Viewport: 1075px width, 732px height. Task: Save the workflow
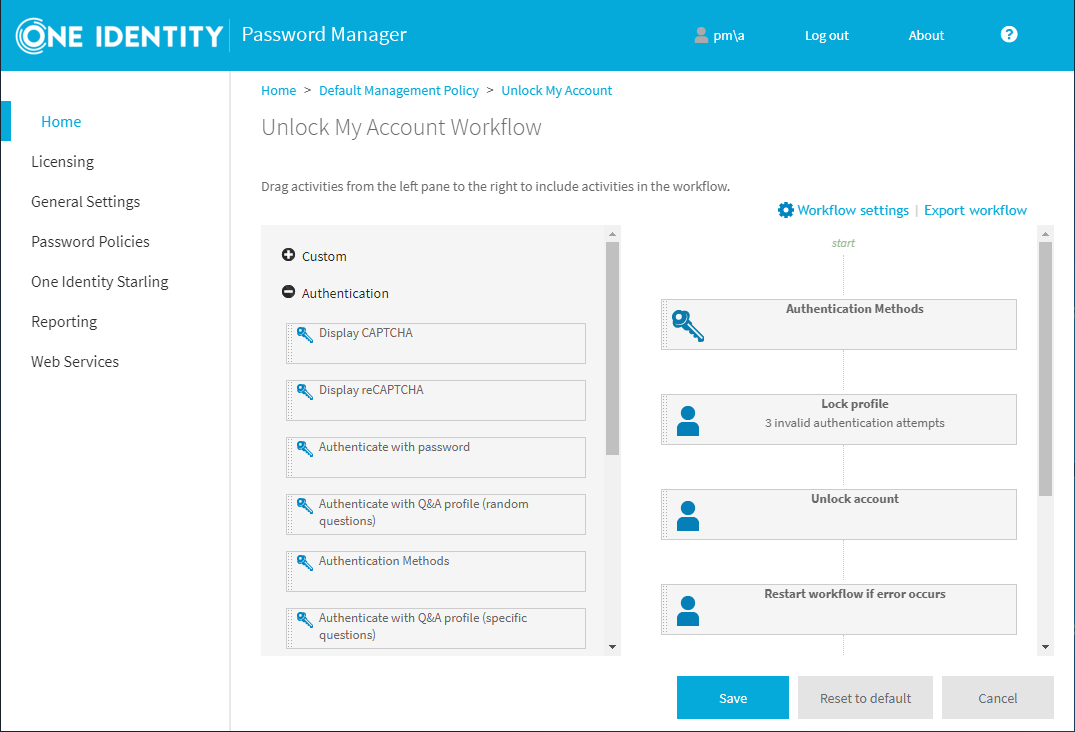[733, 698]
